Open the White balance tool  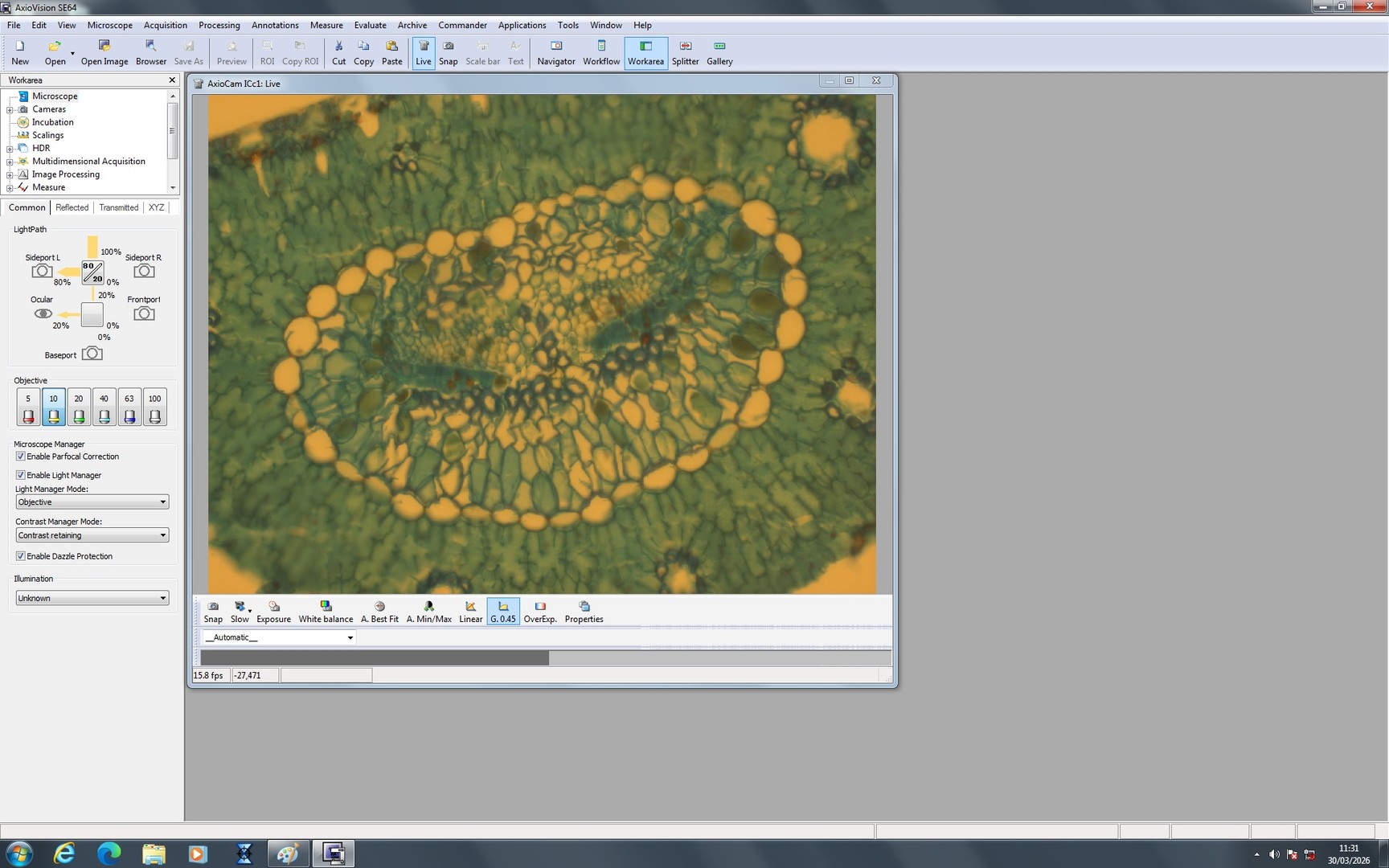click(x=326, y=611)
